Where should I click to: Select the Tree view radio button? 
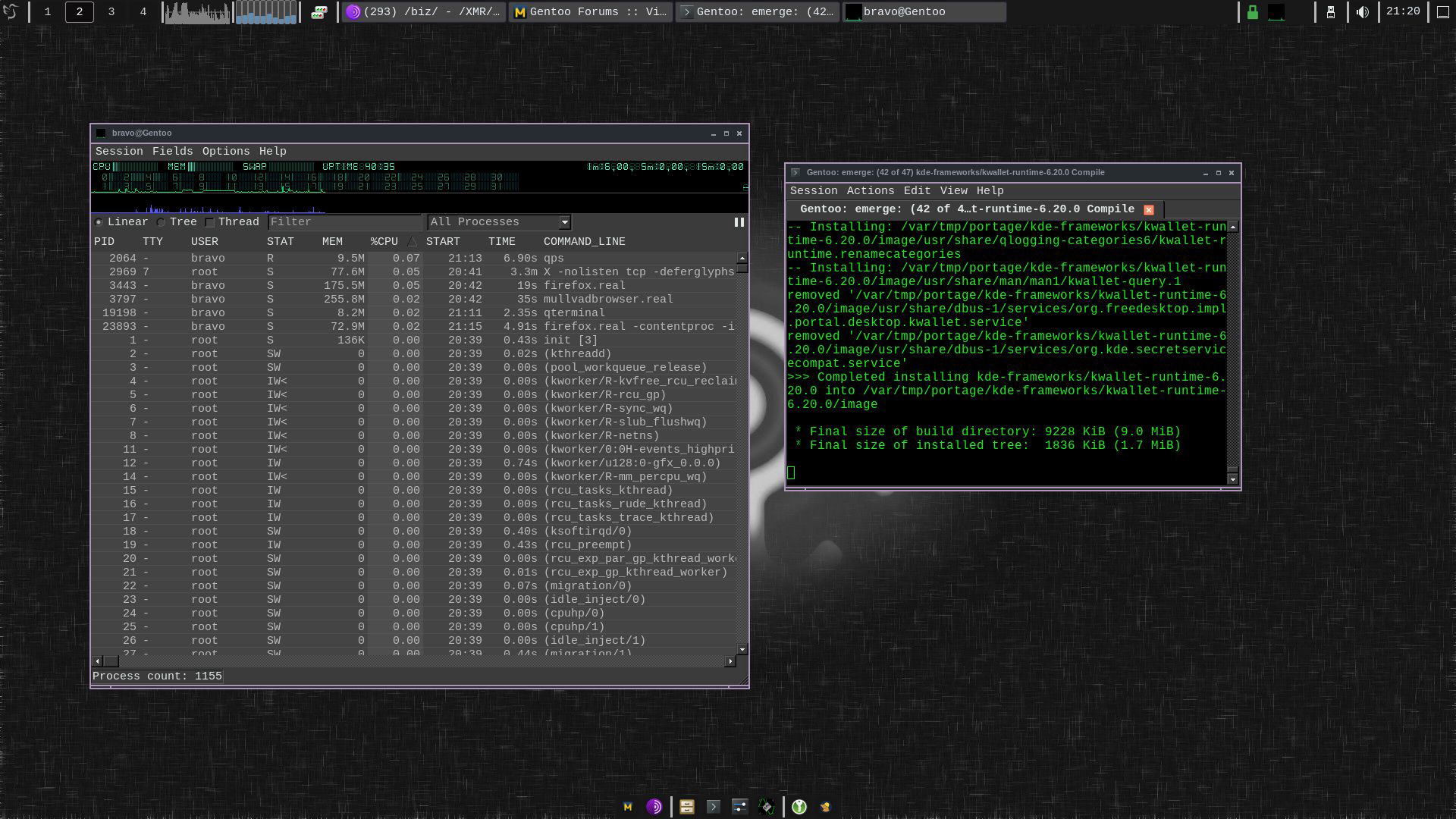pos(161,222)
